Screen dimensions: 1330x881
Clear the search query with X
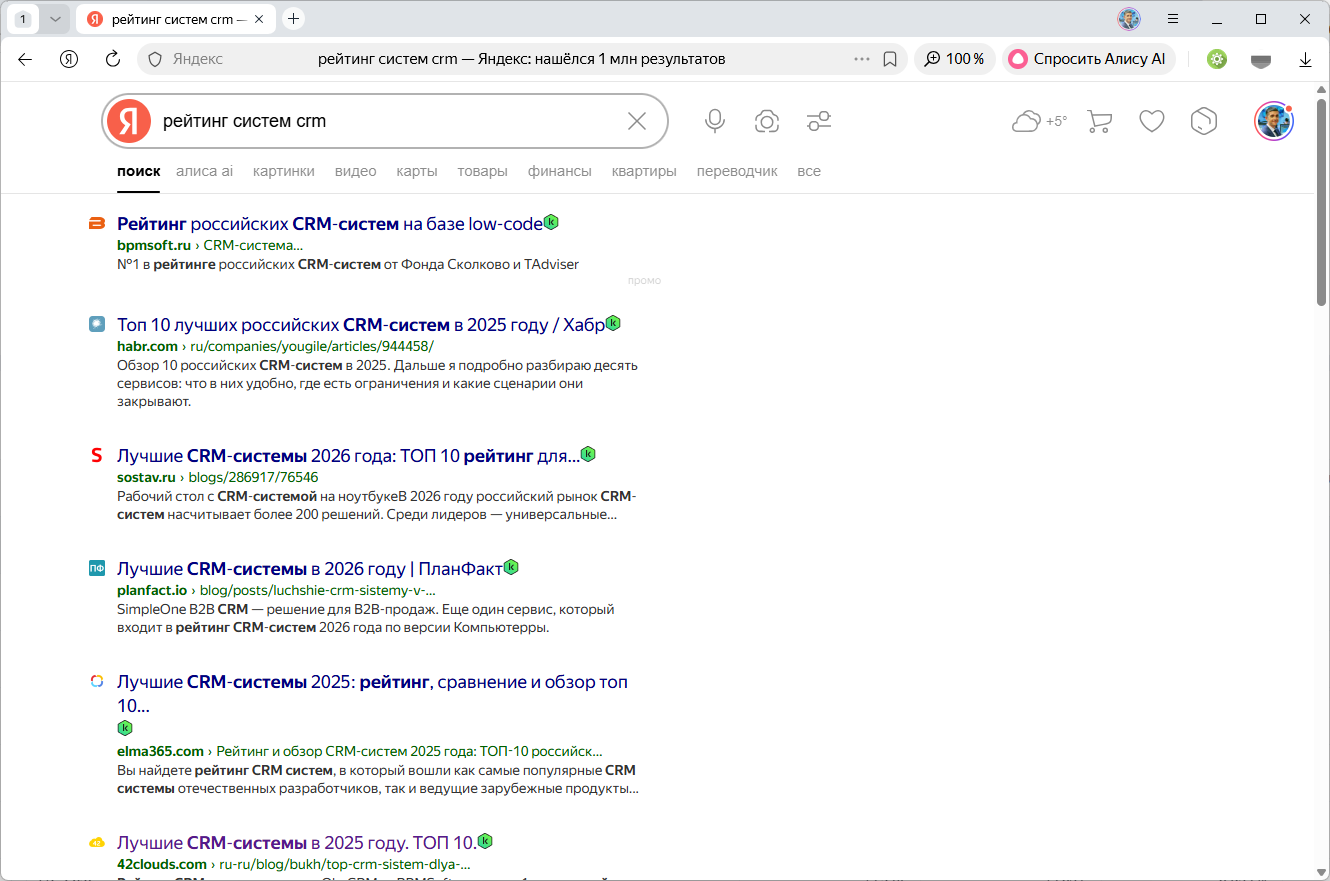(x=637, y=121)
